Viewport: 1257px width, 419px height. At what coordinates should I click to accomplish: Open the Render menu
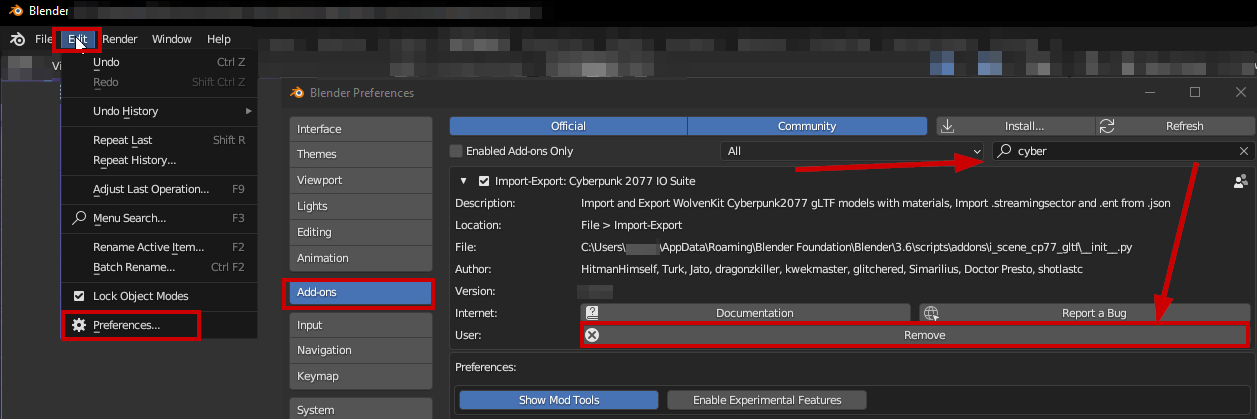120,39
